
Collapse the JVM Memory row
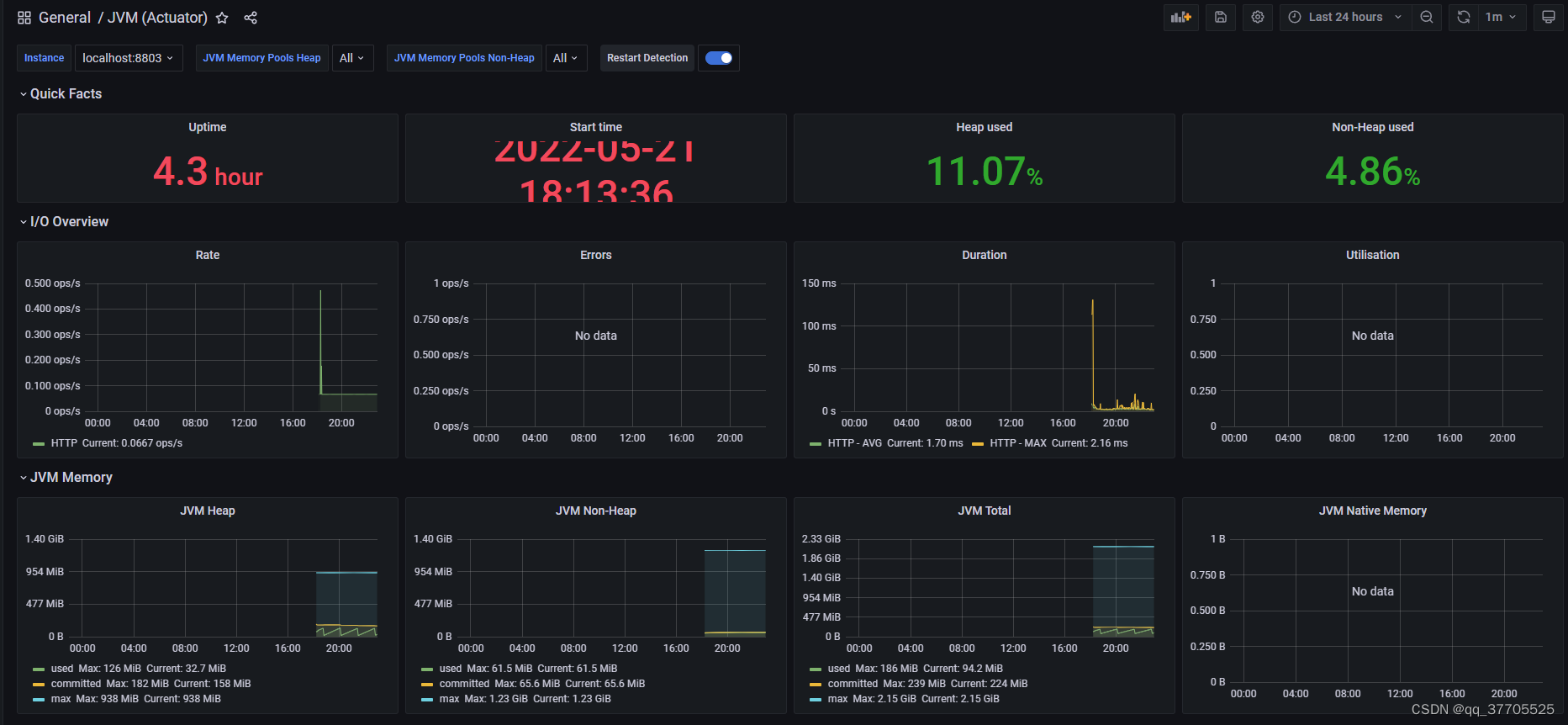coord(66,477)
